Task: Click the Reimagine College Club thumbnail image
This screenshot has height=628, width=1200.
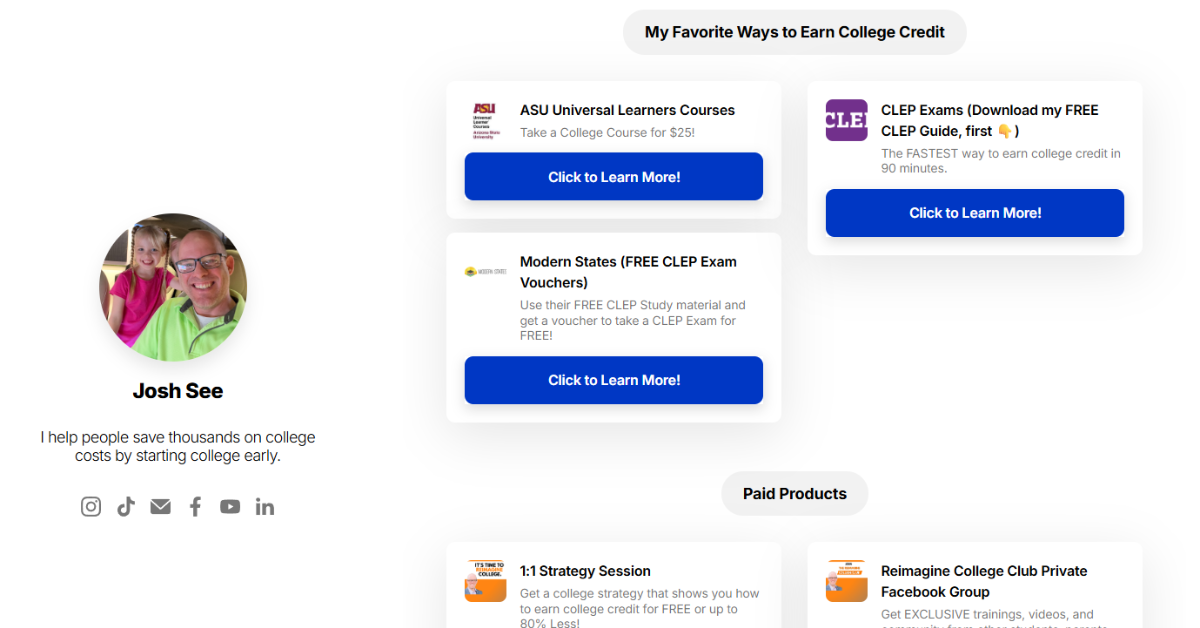Action: [x=846, y=581]
